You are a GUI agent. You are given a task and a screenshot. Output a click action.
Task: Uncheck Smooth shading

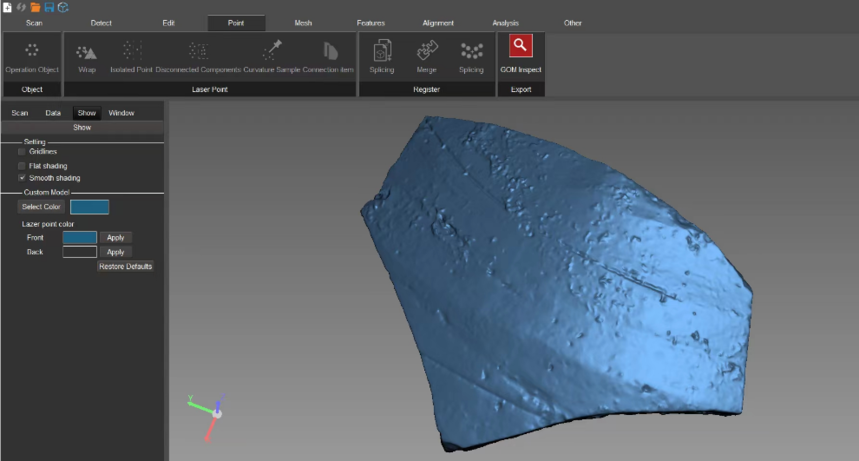click(22, 178)
